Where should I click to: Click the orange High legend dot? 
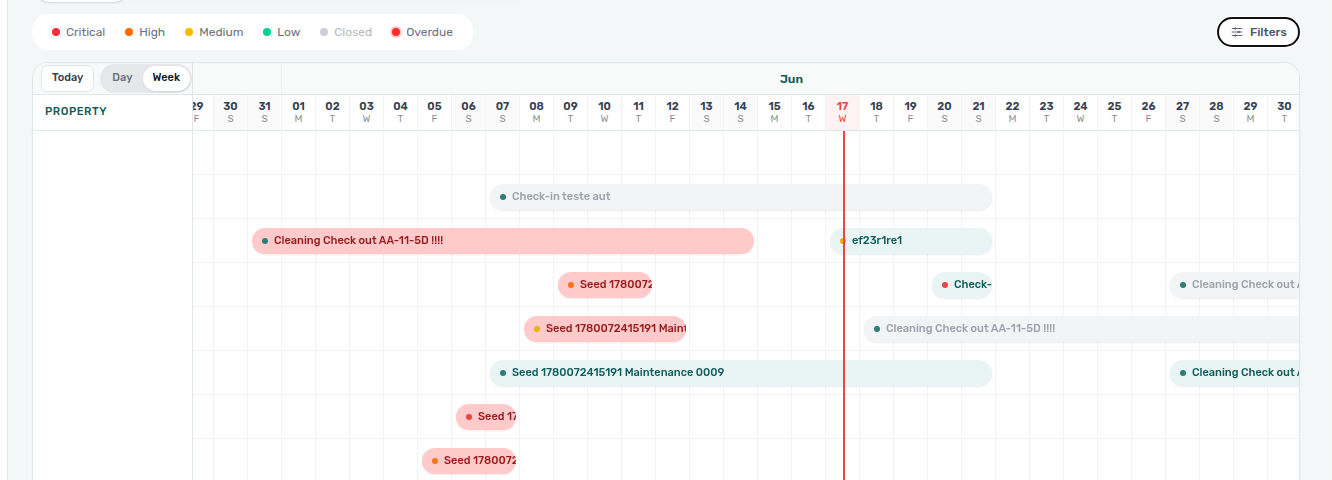tap(129, 32)
